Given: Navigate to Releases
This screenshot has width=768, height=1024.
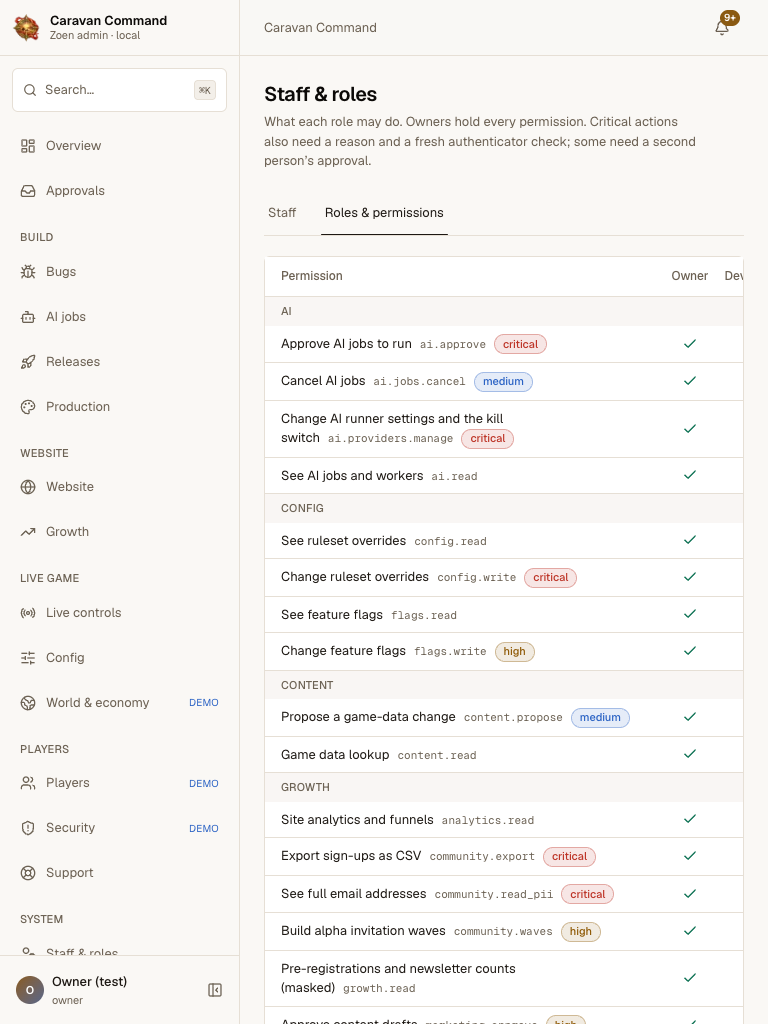Looking at the screenshot, I should coord(120,362).
